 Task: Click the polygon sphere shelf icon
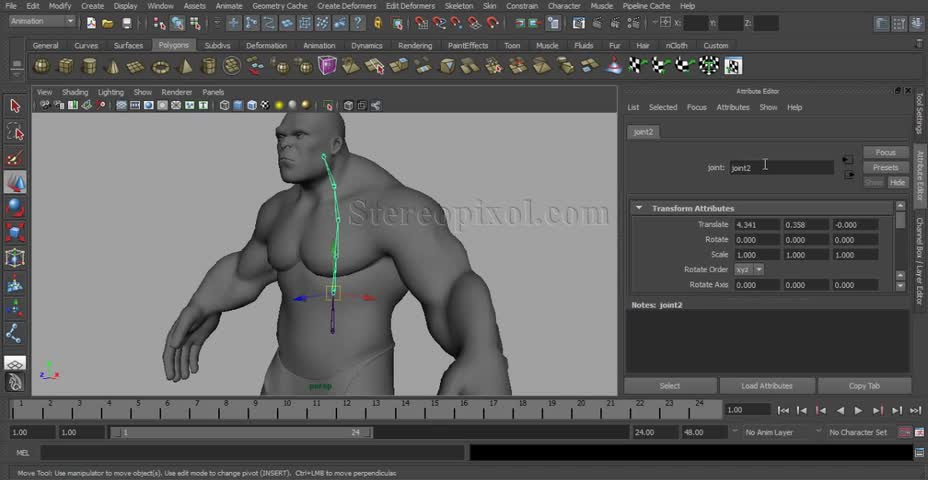point(42,66)
